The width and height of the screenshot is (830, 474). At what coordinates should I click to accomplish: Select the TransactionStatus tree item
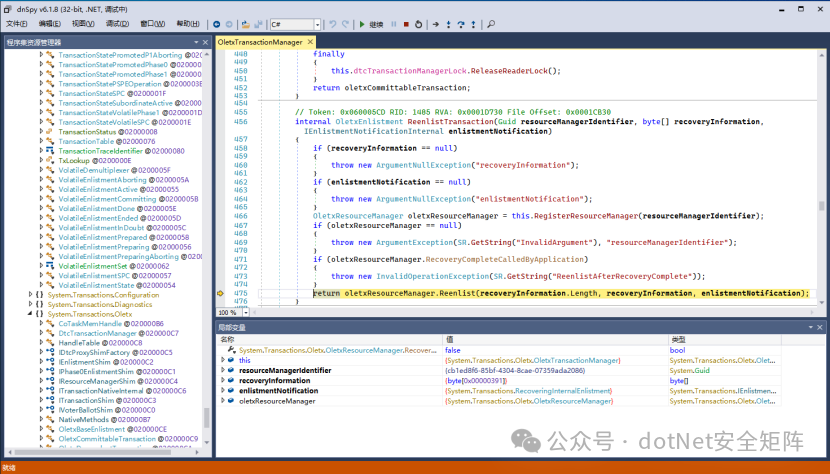click(87, 132)
